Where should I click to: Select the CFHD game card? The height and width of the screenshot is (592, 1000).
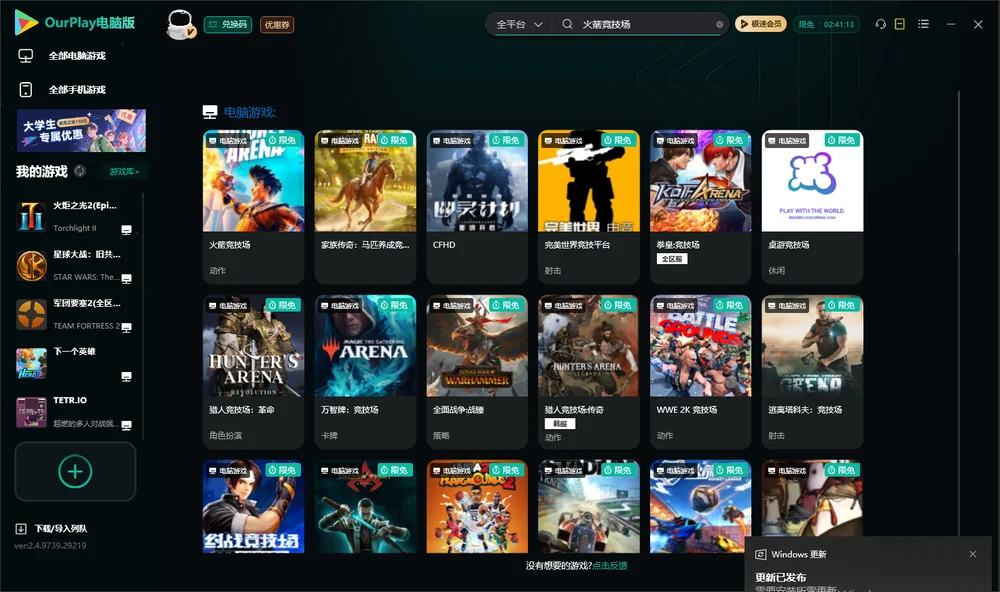coord(477,207)
